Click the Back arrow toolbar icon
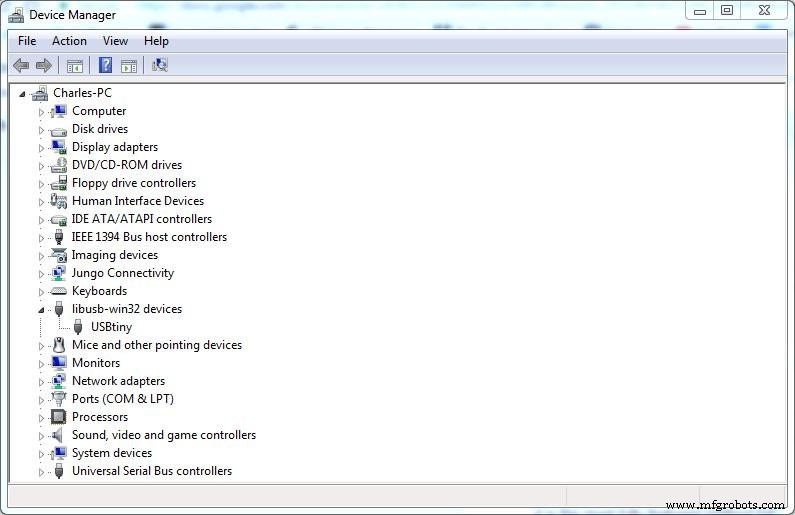795x515 pixels. [21, 65]
